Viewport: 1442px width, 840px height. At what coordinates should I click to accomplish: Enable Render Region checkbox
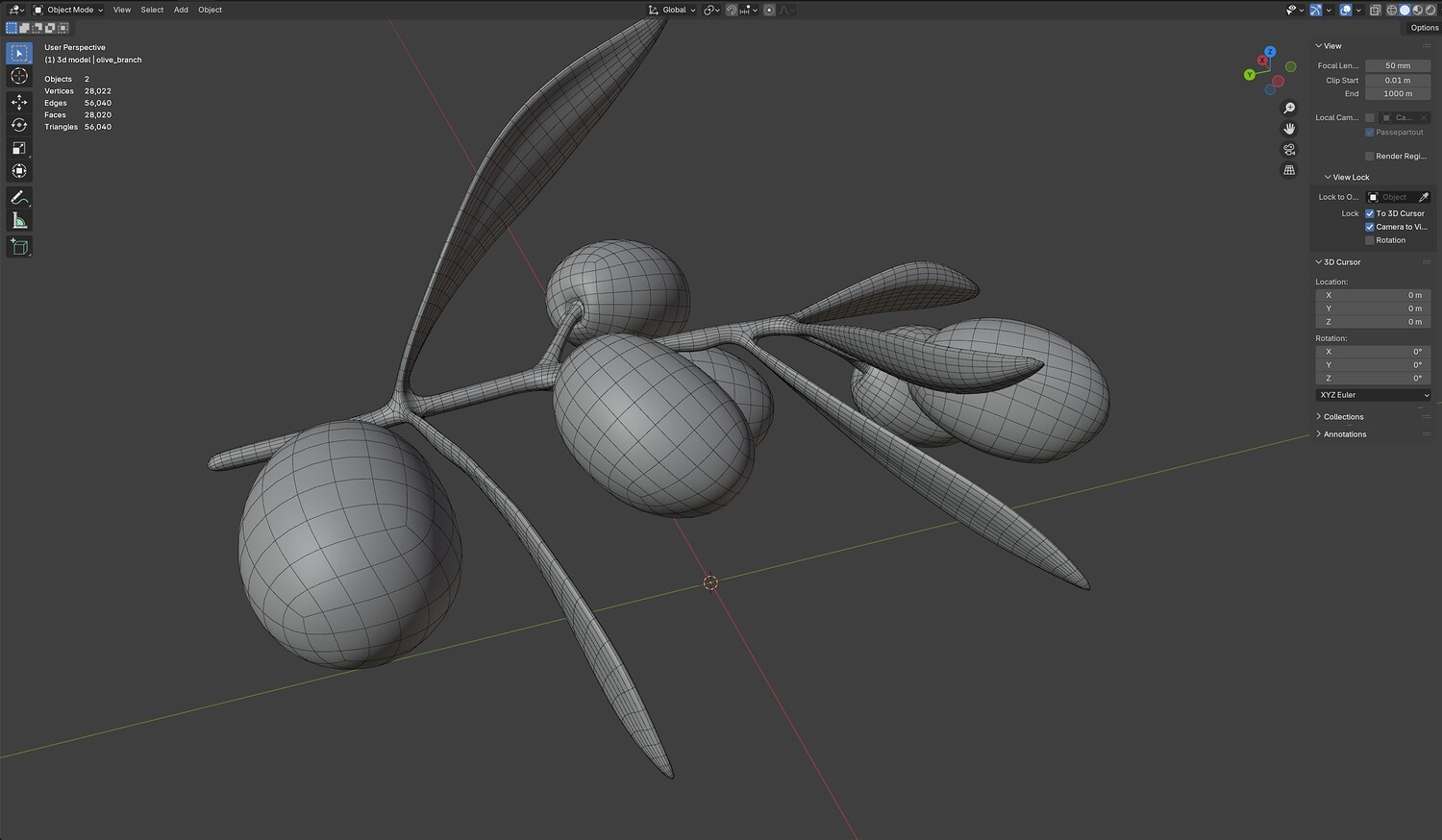(x=1370, y=156)
